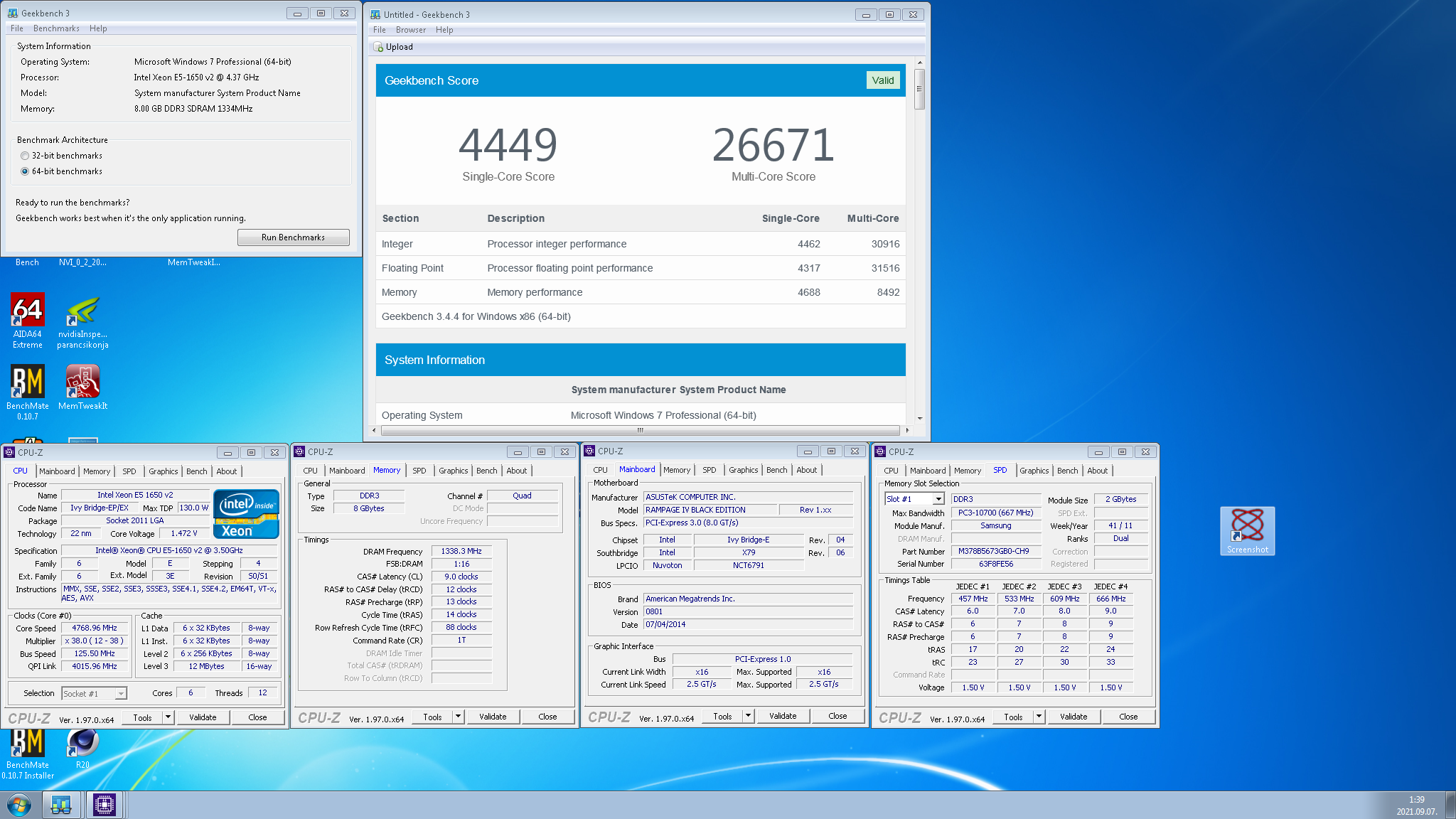Open the BenchMate 0.10.7 desktop icon
Image resolution: width=1456 pixels, height=819 pixels.
27,392
